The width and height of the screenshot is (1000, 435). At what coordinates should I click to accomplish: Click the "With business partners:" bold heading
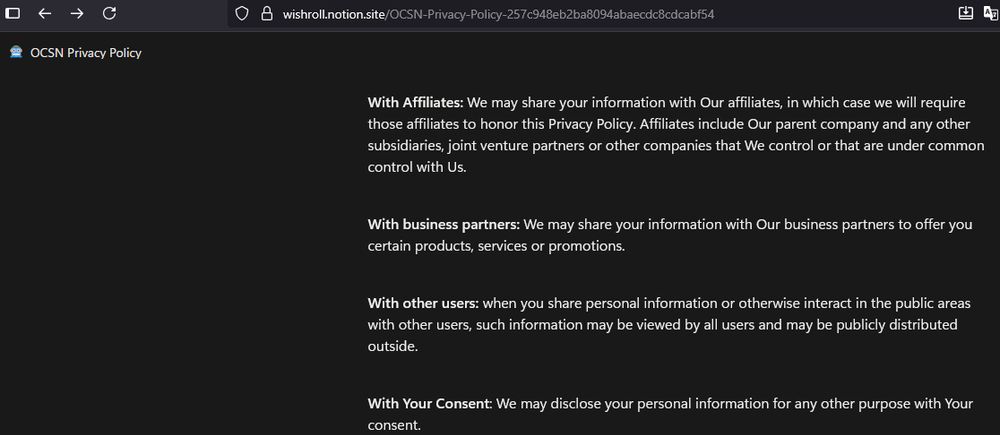(x=443, y=224)
